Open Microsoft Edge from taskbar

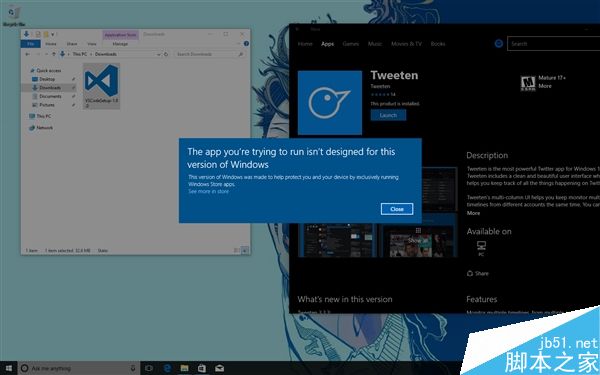click(x=167, y=368)
